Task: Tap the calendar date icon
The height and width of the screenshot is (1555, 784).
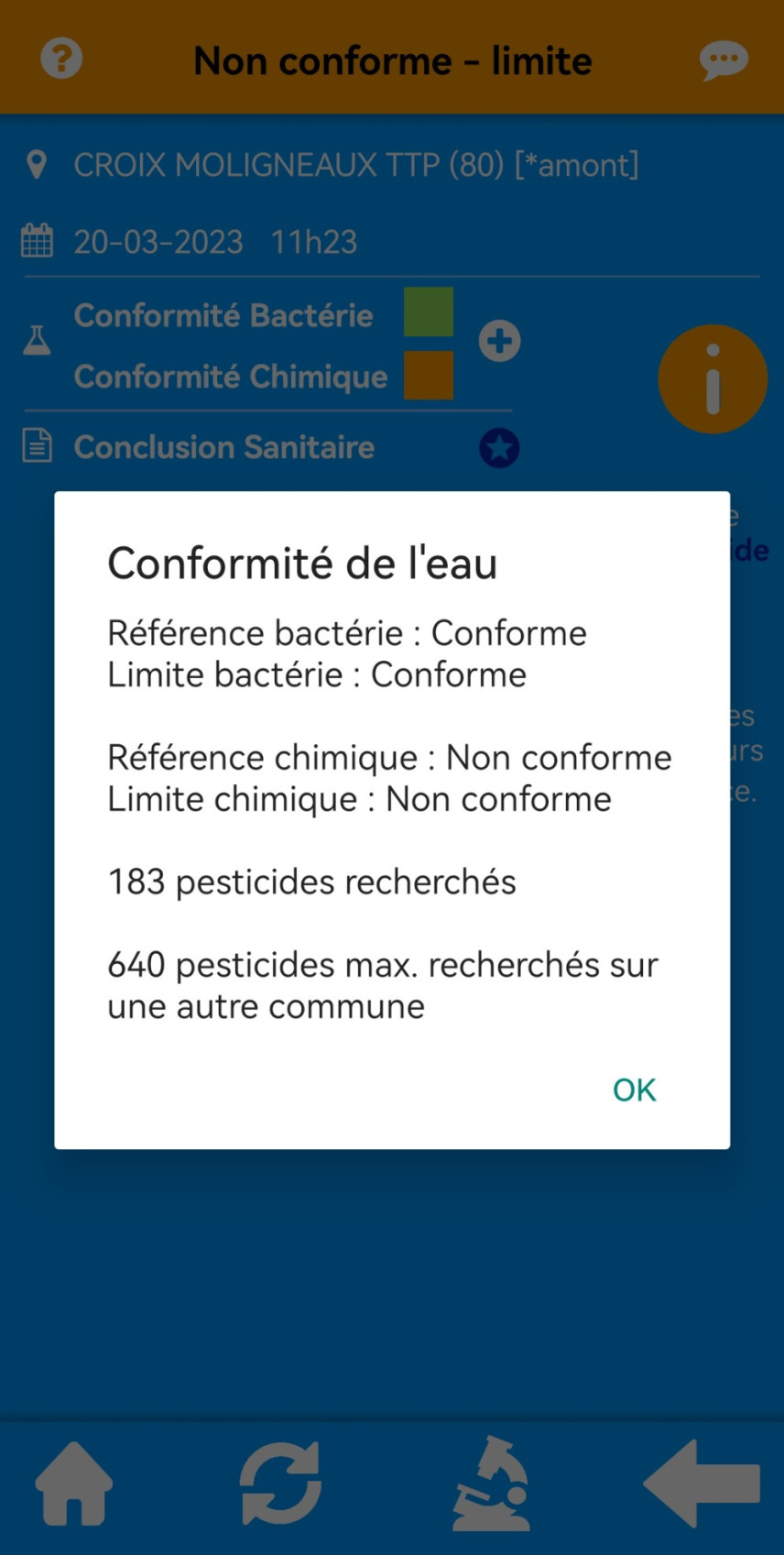Action: click(37, 241)
